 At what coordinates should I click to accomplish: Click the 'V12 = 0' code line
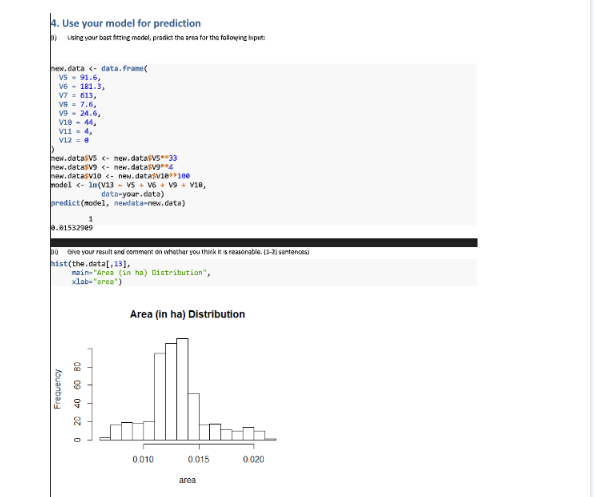[74, 141]
